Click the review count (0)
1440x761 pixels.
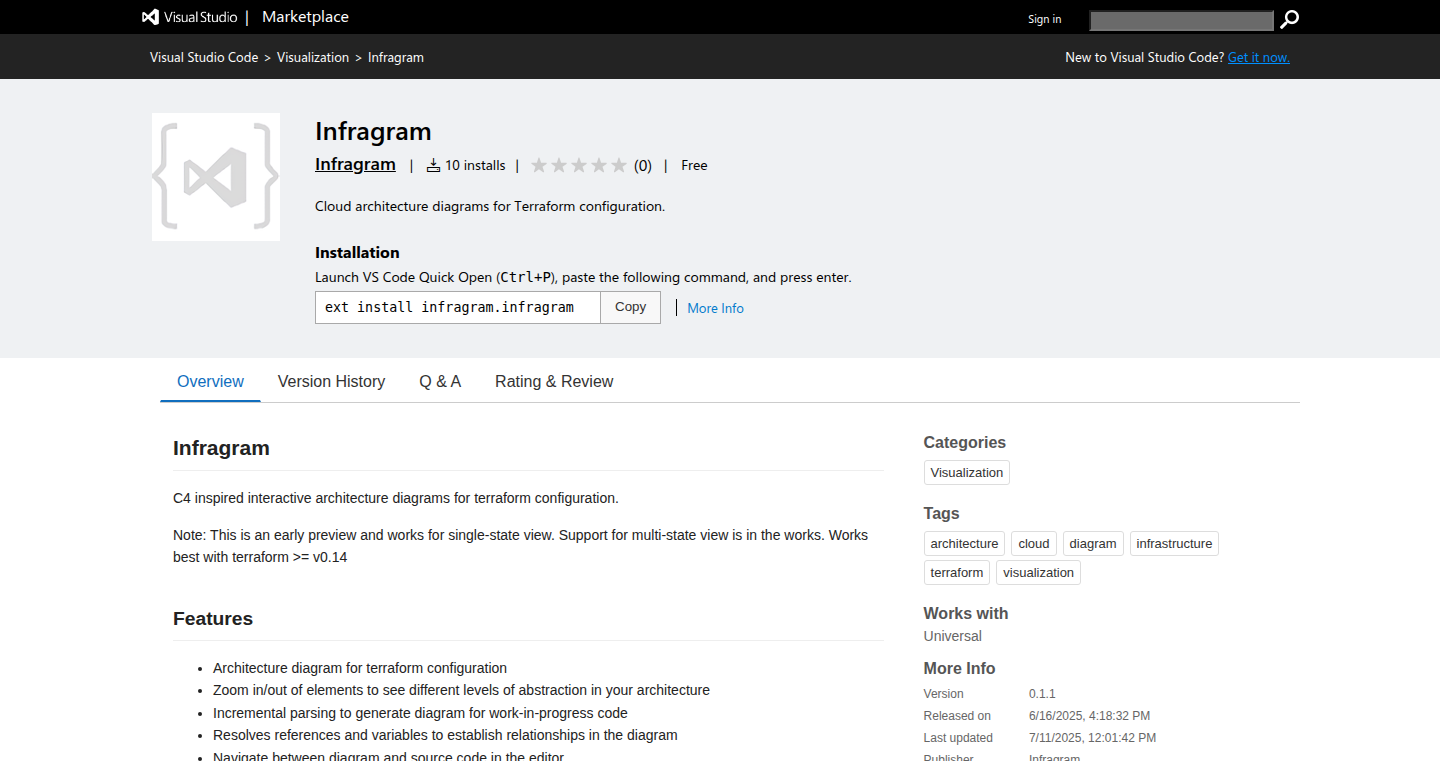coord(643,166)
